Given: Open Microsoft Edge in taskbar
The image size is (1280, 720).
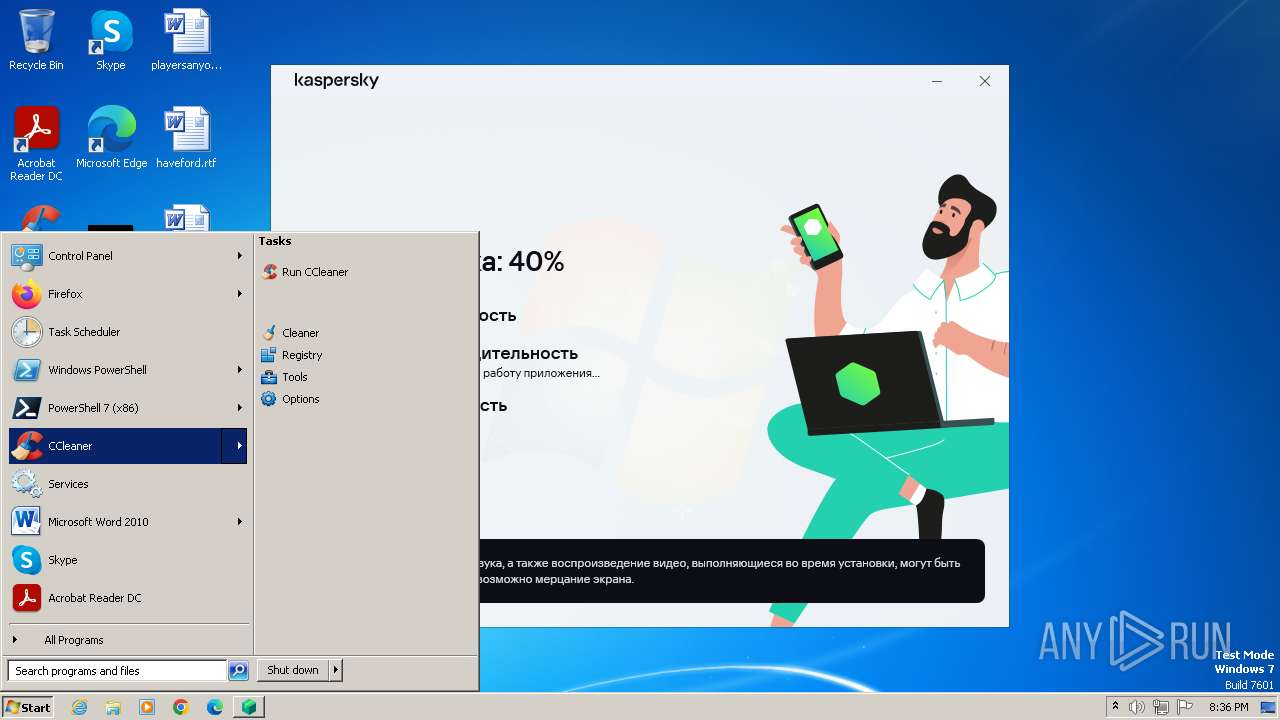Looking at the screenshot, I should 215,707.
